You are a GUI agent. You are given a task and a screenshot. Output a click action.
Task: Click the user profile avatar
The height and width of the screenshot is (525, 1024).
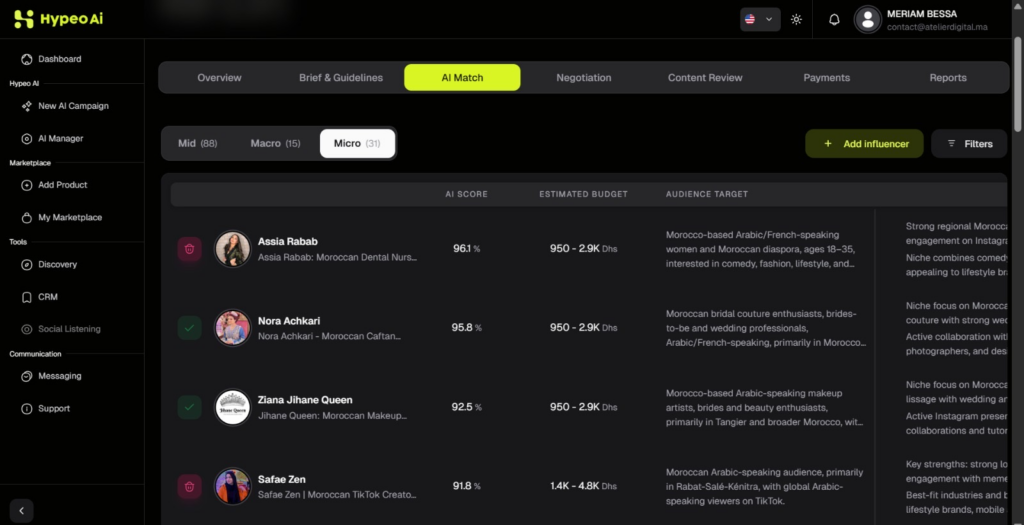pyautogui.click(x=868, y=20)
